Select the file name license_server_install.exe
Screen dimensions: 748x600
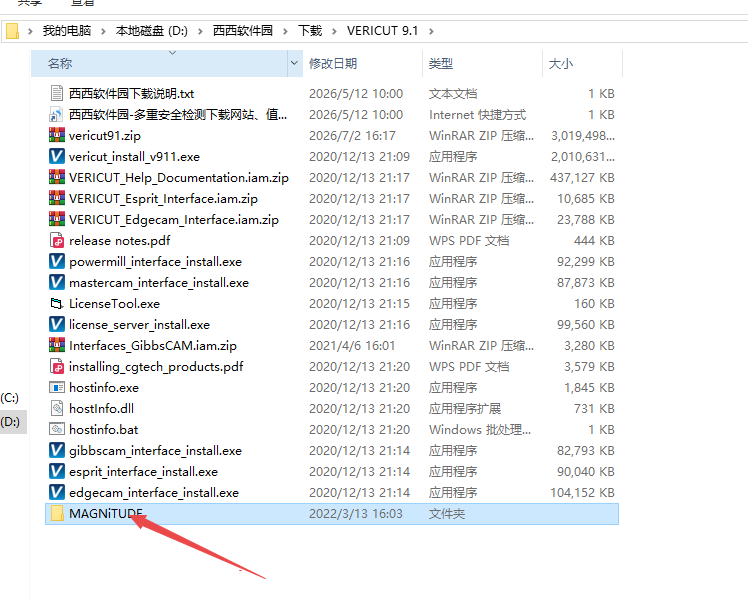click(139, 325)
